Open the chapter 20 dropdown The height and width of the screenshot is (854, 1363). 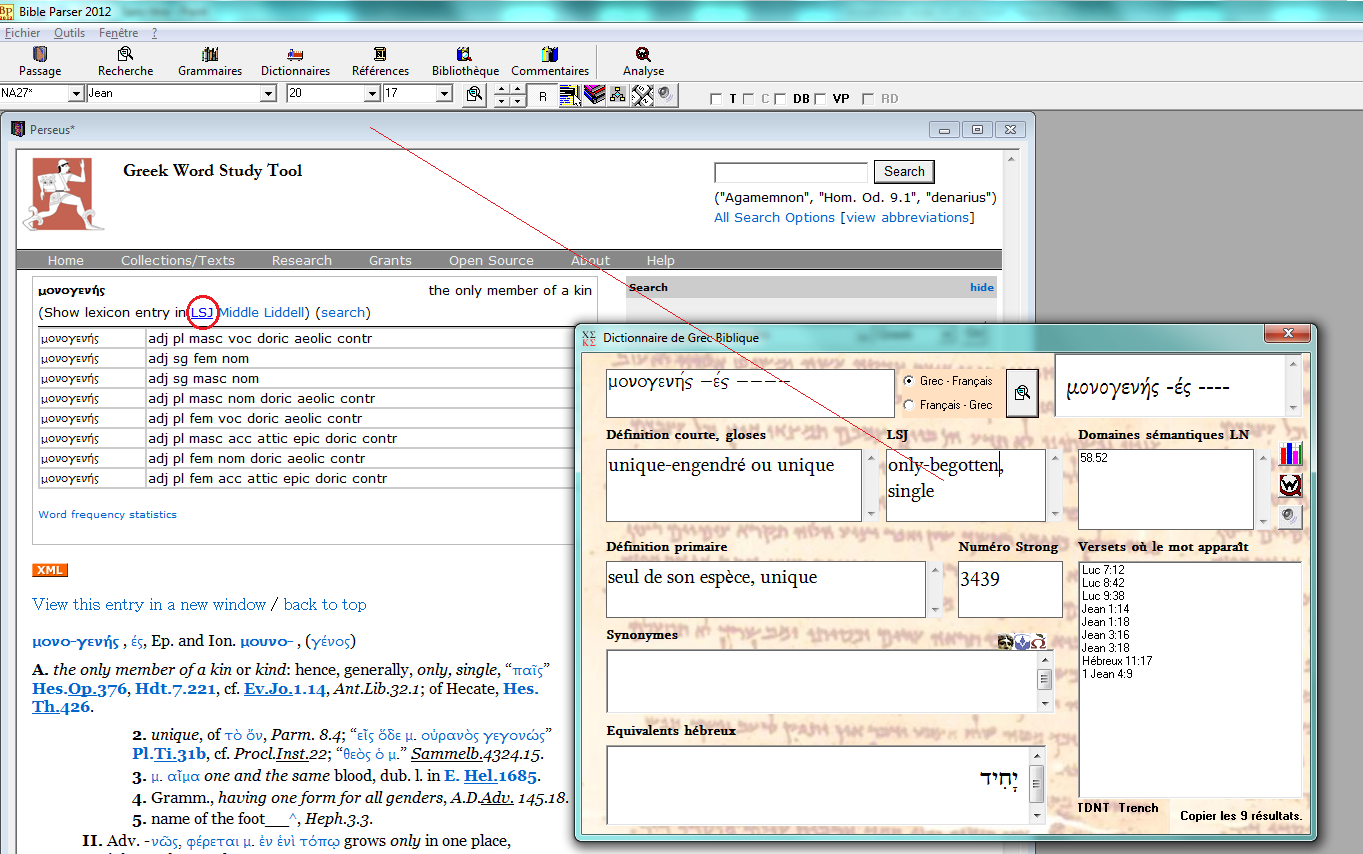pyautogui.click(x=372, y=93)
